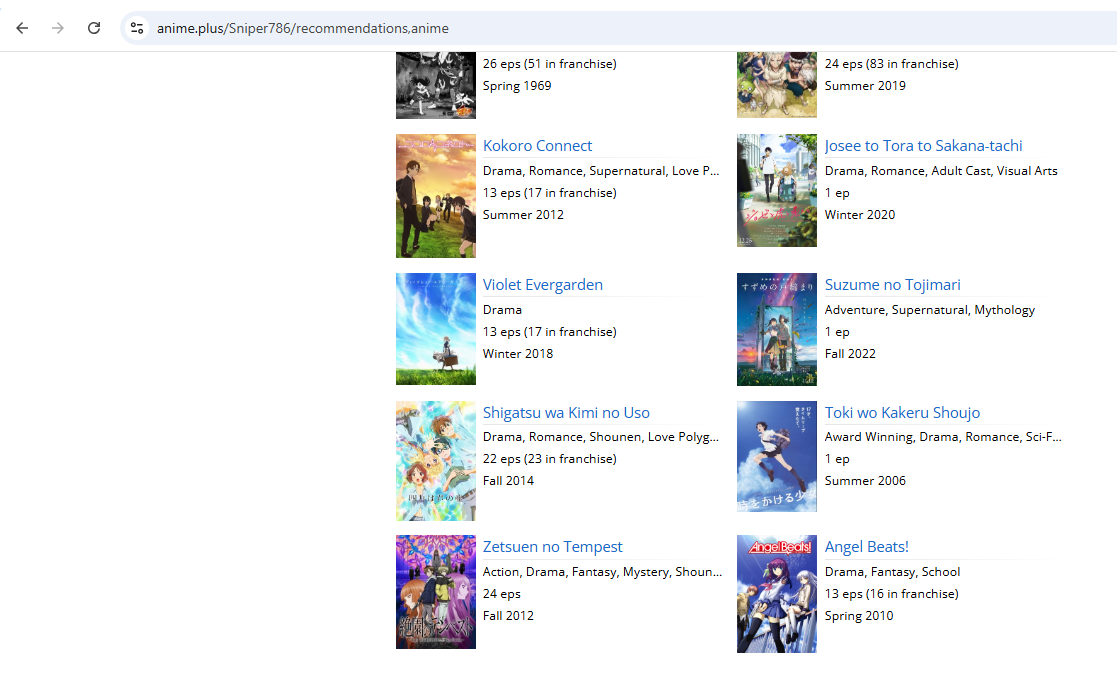Select the text "Summer 2006"

click(865, 480)
